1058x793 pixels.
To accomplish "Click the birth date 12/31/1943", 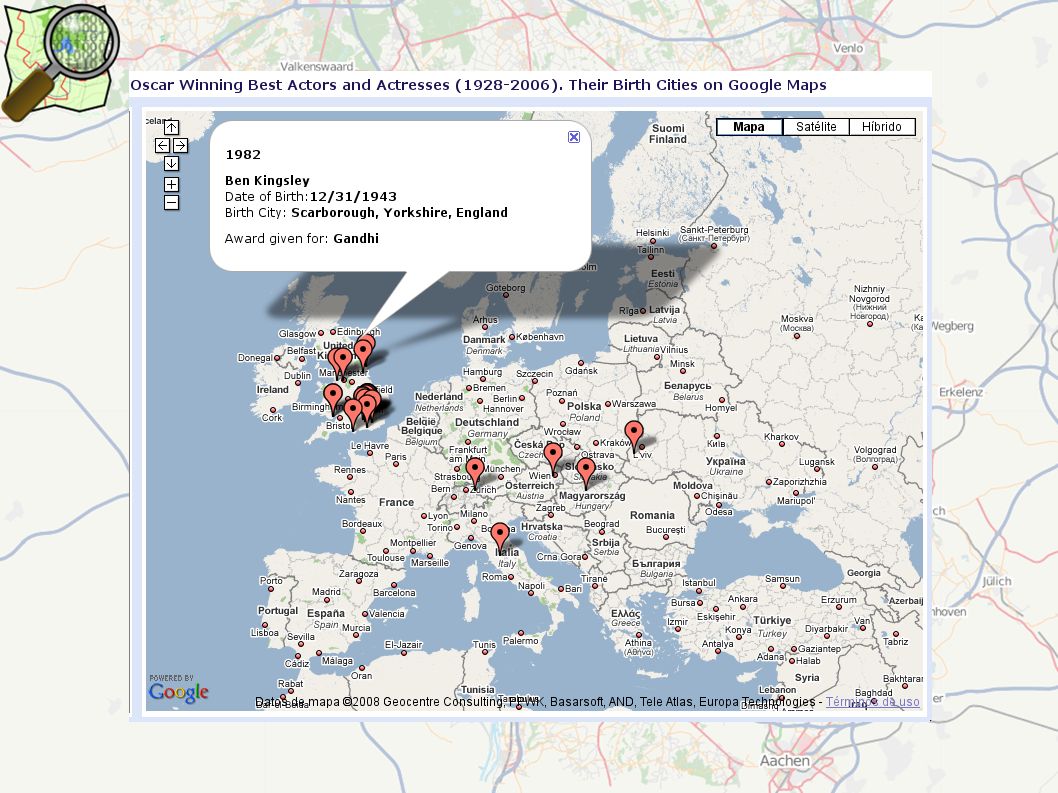I will click(353, 196).
